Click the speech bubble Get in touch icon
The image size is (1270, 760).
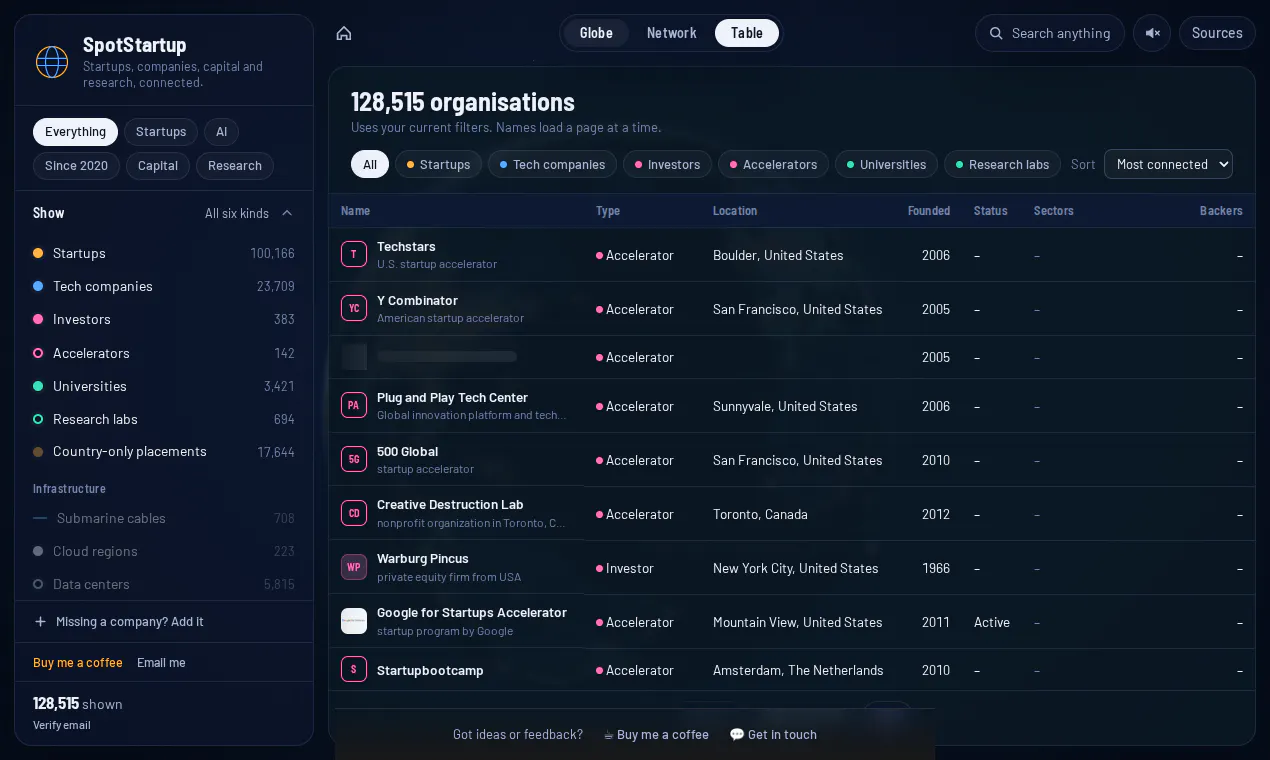click(737, 734)
